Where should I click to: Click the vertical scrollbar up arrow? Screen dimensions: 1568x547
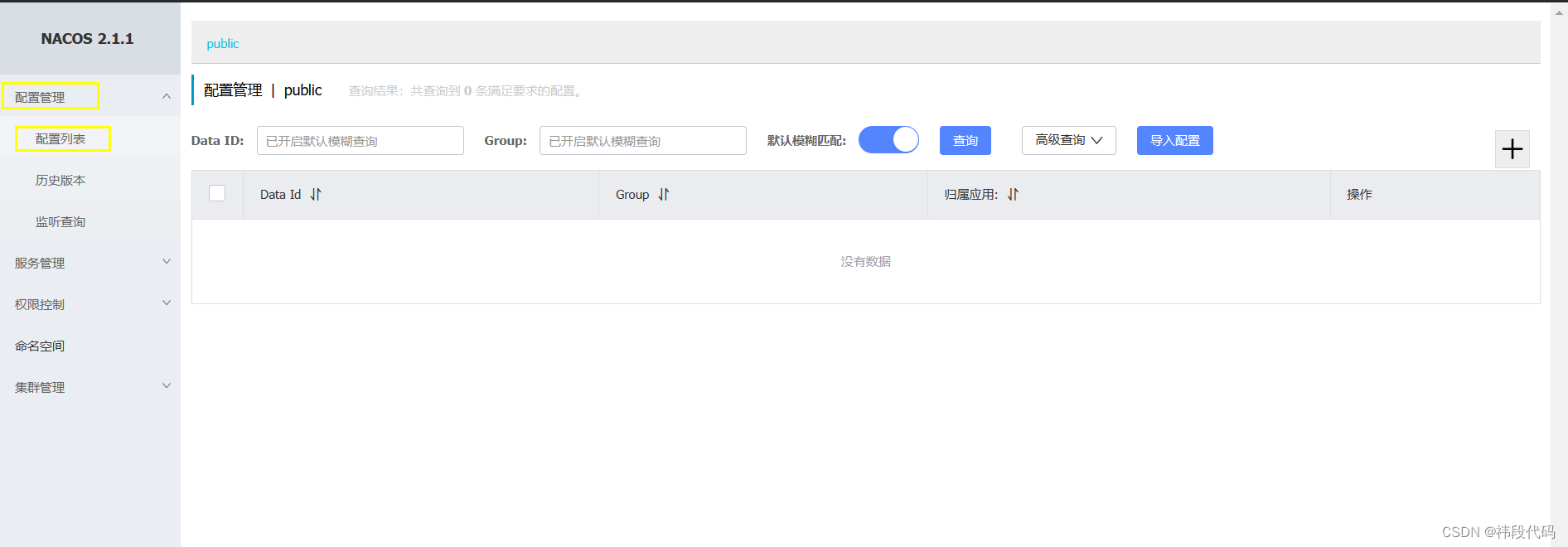(1559, 12)
